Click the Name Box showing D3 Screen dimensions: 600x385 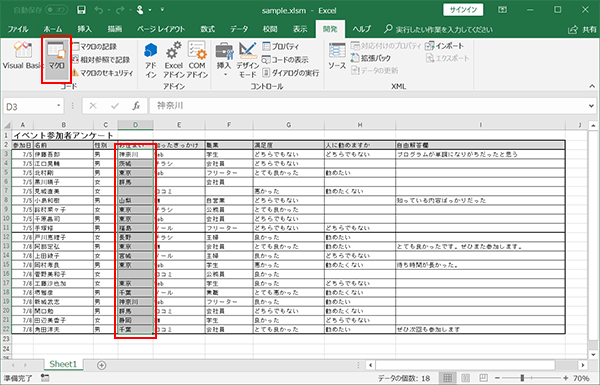(30, 106)
